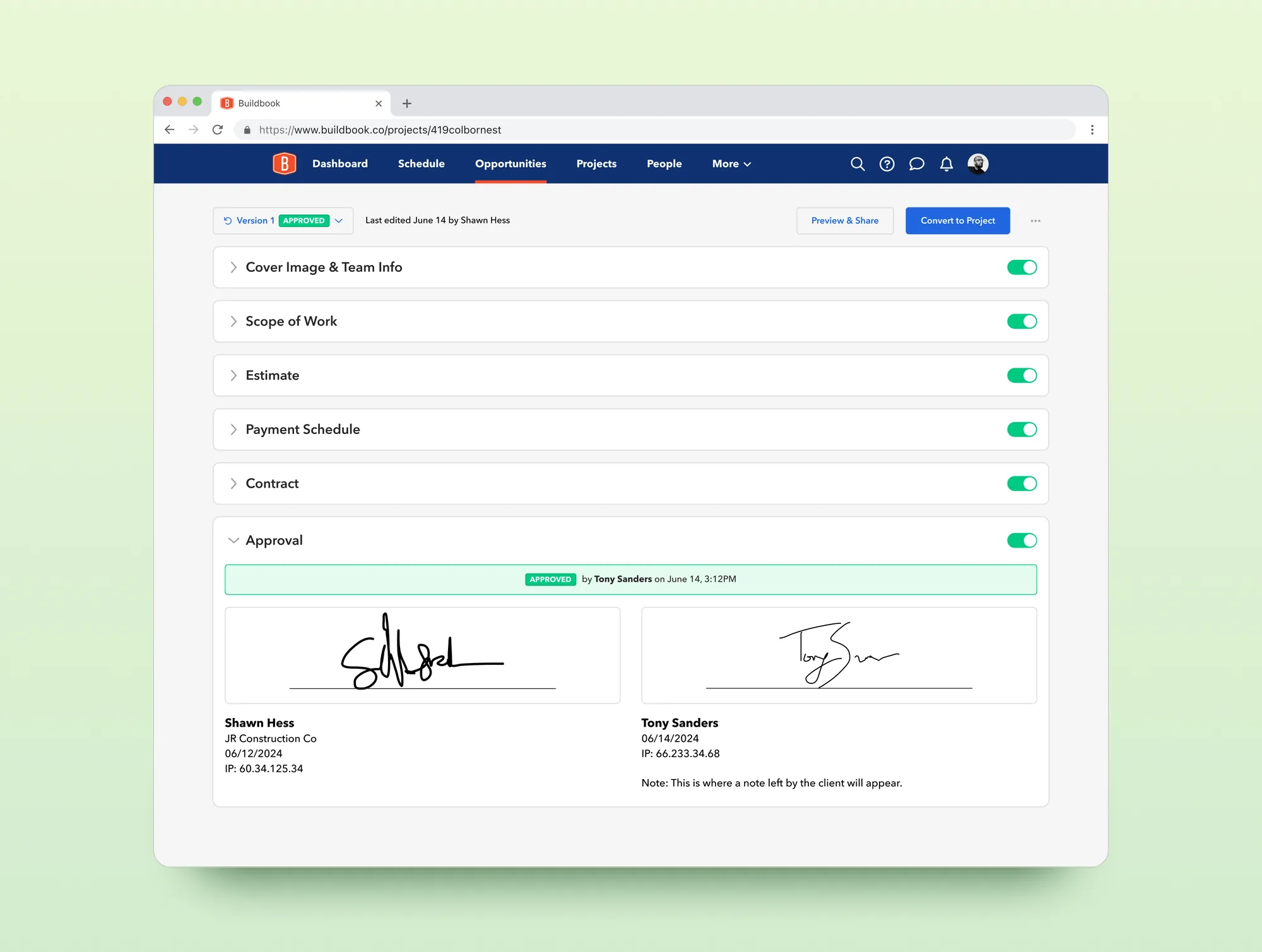Turn off the Estimate section toggle
The width and height of the screenshot is (1262, 952).
1022,375
